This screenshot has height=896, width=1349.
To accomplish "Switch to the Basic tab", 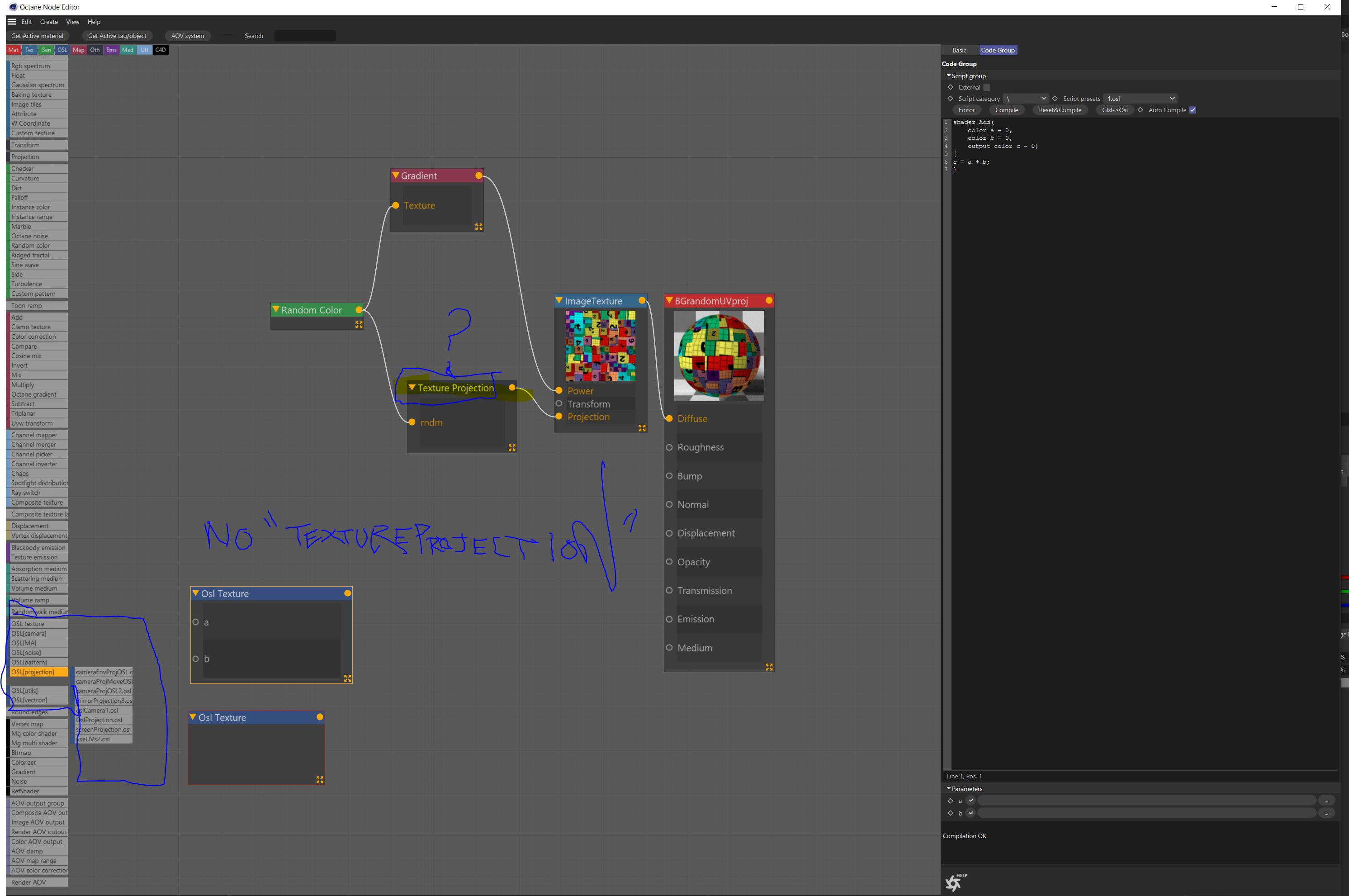I will [x=959, y=50].
